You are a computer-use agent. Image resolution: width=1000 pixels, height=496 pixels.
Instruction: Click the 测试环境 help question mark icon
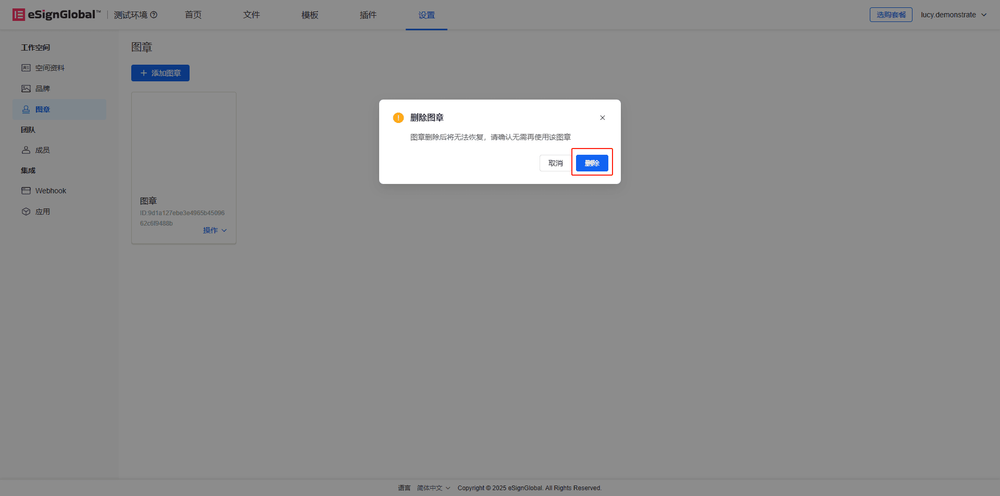(153, 15)
